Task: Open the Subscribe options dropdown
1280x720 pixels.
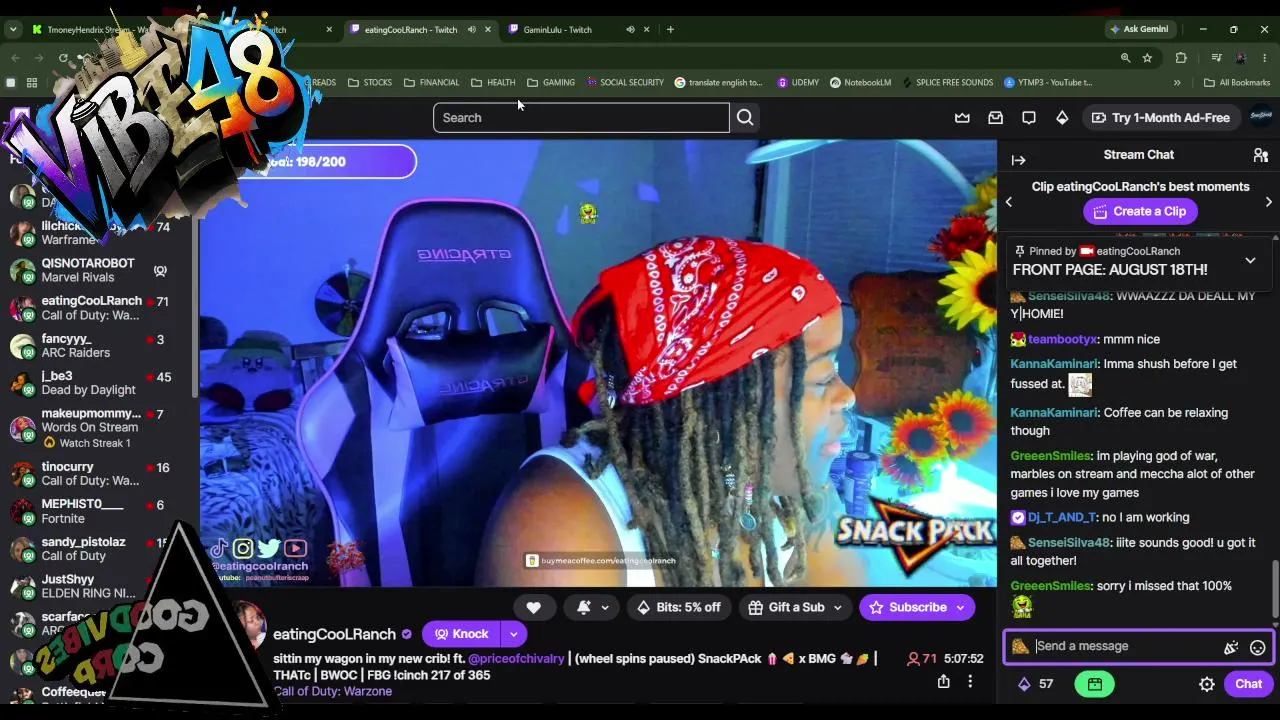Action: tap(960, 607)
